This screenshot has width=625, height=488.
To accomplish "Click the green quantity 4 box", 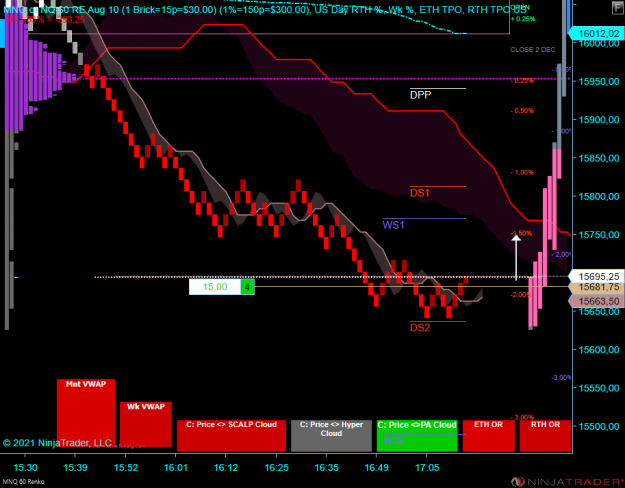I will (247, 287).
